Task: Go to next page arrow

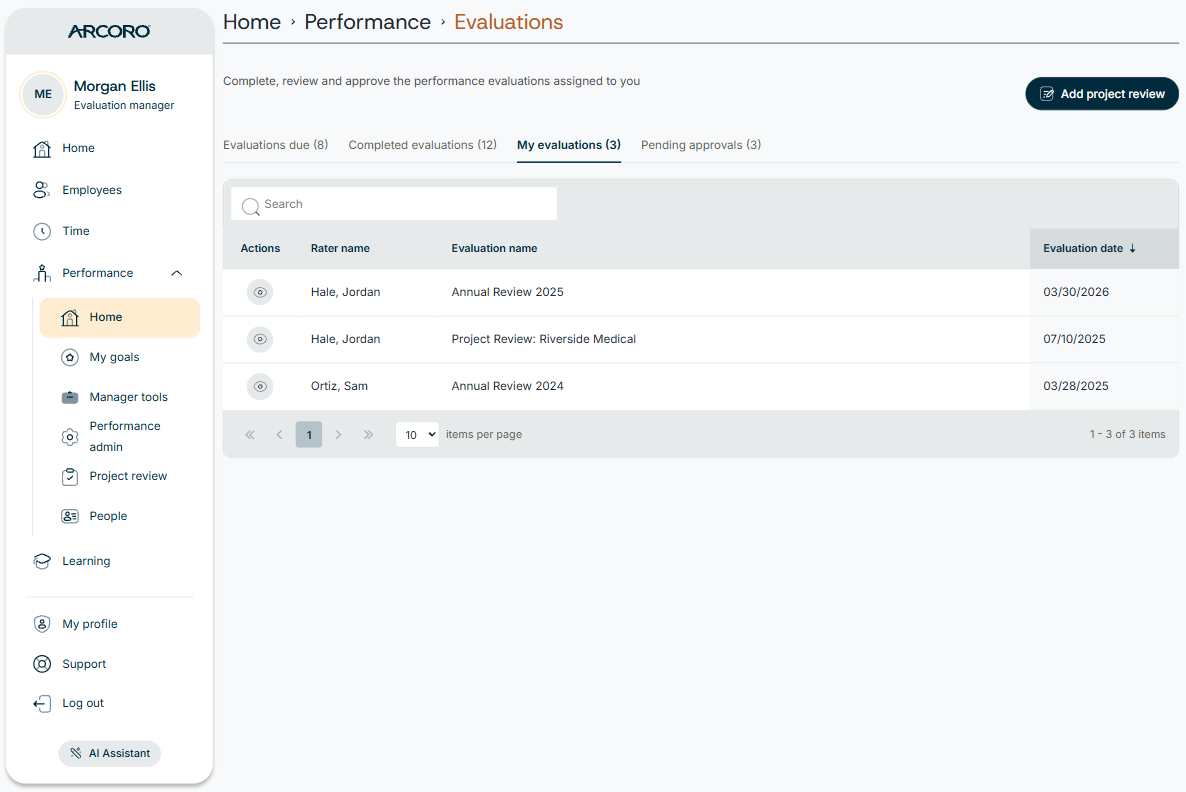Action: coord(338,435)
